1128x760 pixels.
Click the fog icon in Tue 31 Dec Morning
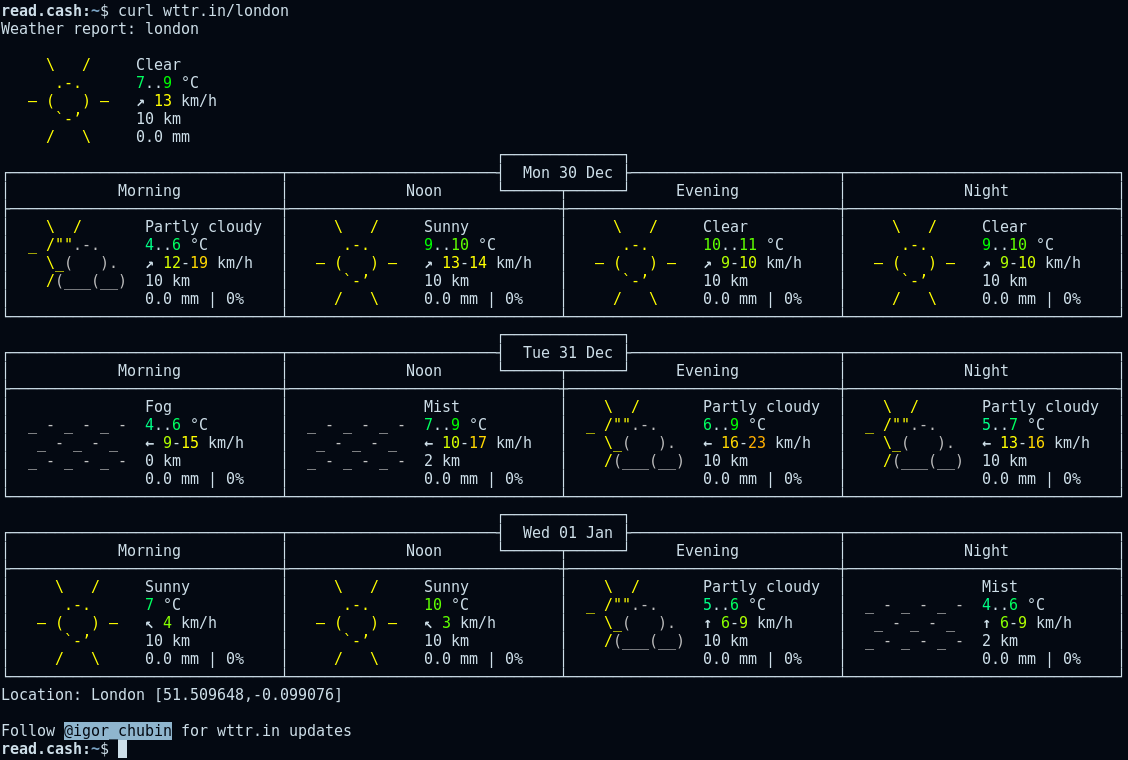77,443
